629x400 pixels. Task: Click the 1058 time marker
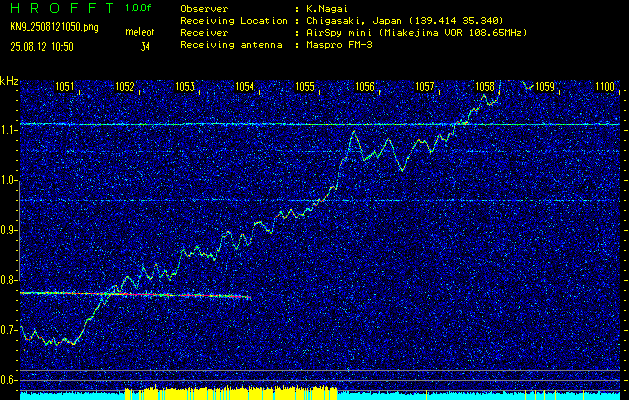(x=485, y=86)
